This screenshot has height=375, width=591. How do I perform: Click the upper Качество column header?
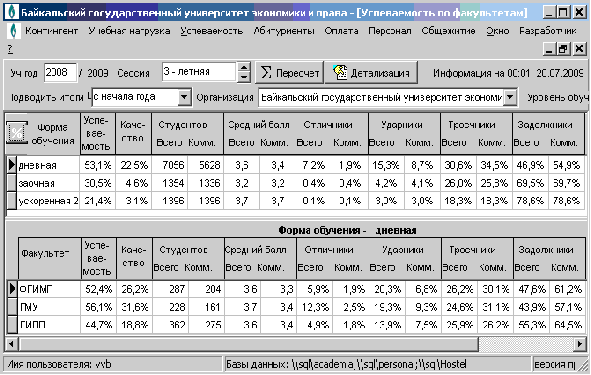[x=134, y=133]
